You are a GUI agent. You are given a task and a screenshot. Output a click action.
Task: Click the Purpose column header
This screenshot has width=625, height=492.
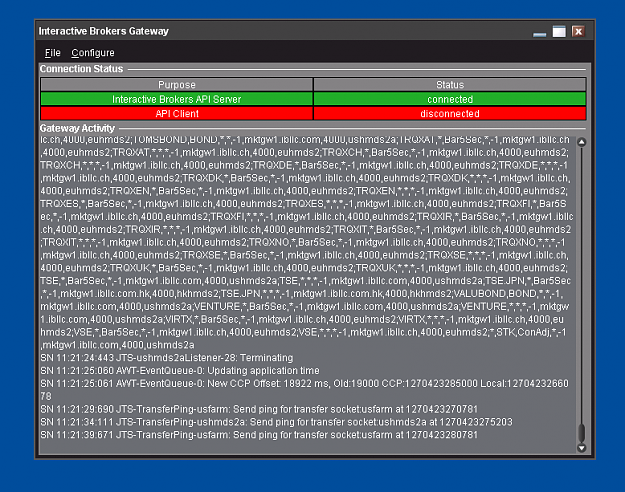tap(177, 85)
